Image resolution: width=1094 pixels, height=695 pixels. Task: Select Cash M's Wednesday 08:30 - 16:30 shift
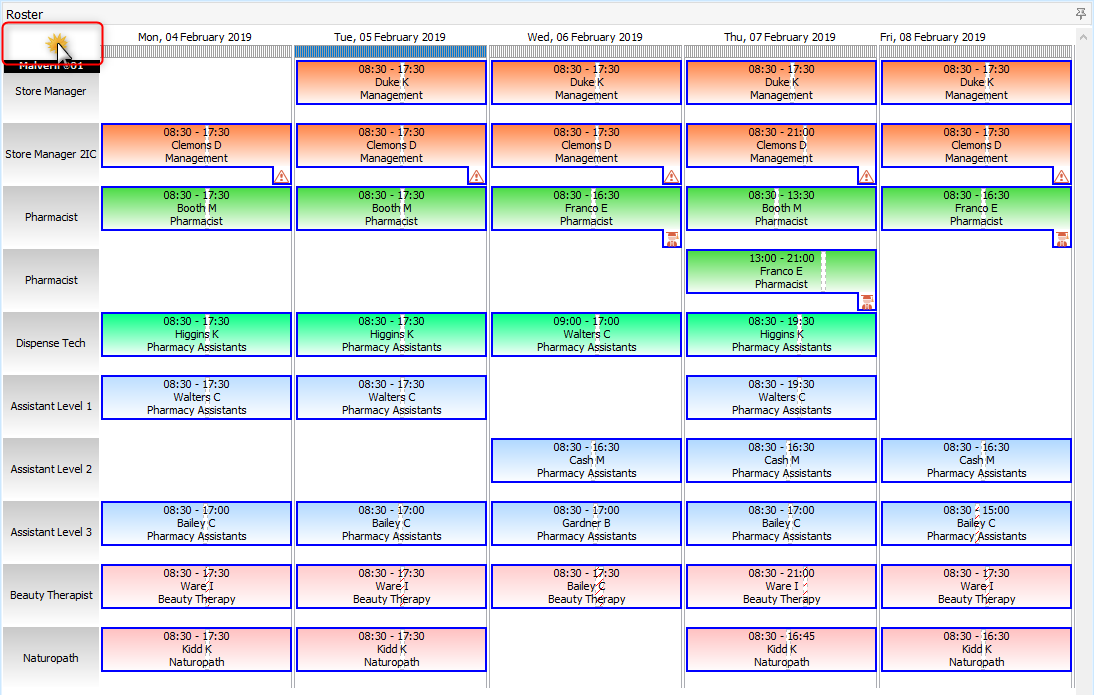tap(586, 460)
